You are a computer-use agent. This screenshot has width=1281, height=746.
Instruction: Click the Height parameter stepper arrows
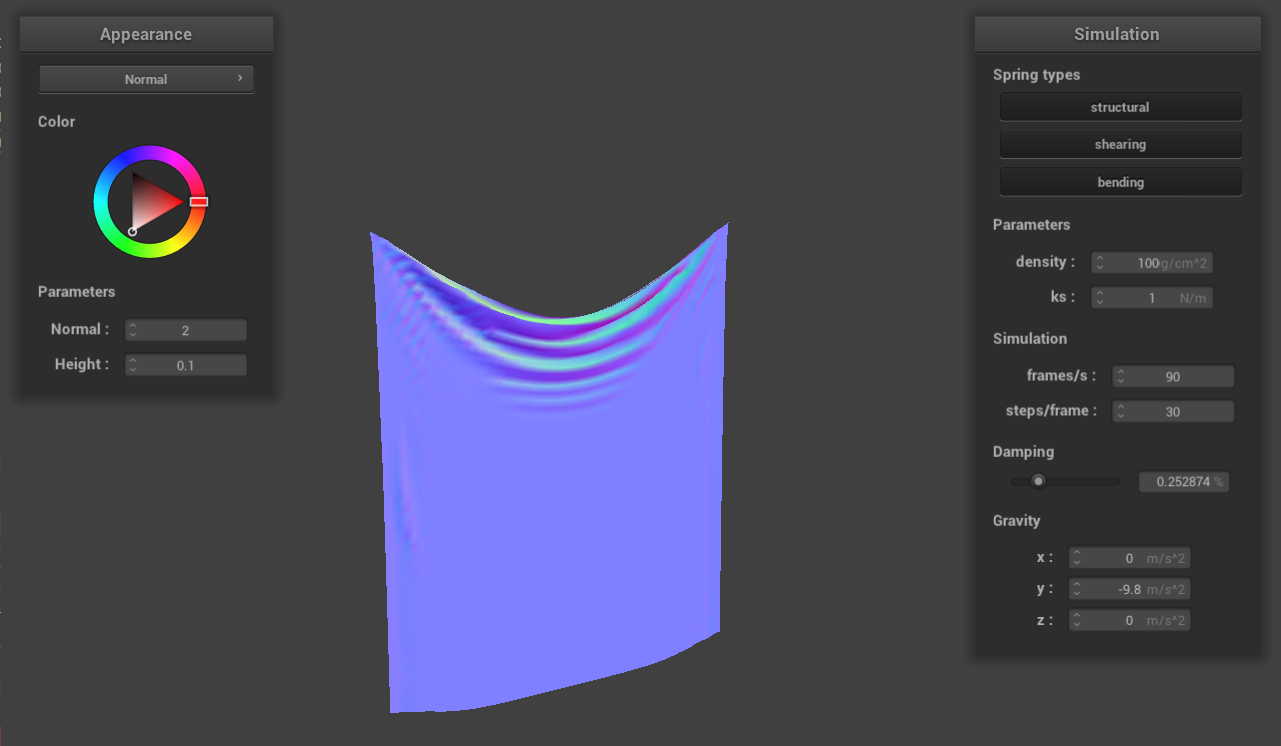(x=133, y=365)
